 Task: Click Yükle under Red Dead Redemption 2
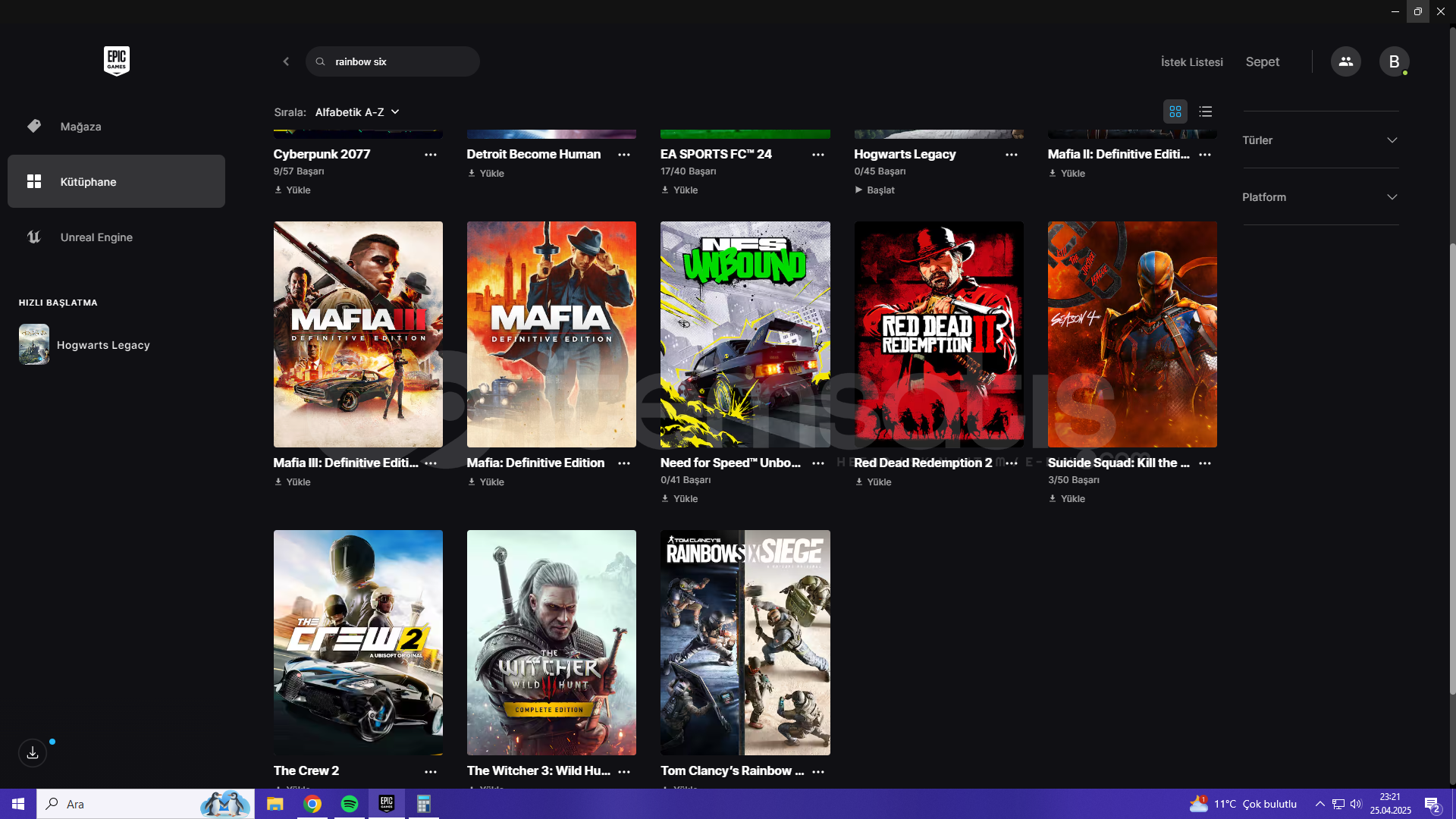pos(873,482)
